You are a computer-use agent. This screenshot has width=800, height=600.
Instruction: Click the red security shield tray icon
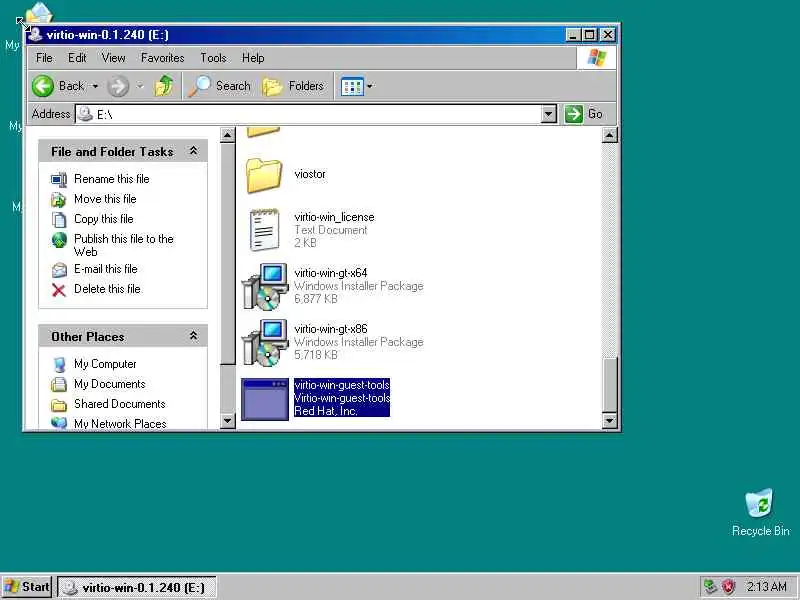(728, 587)
